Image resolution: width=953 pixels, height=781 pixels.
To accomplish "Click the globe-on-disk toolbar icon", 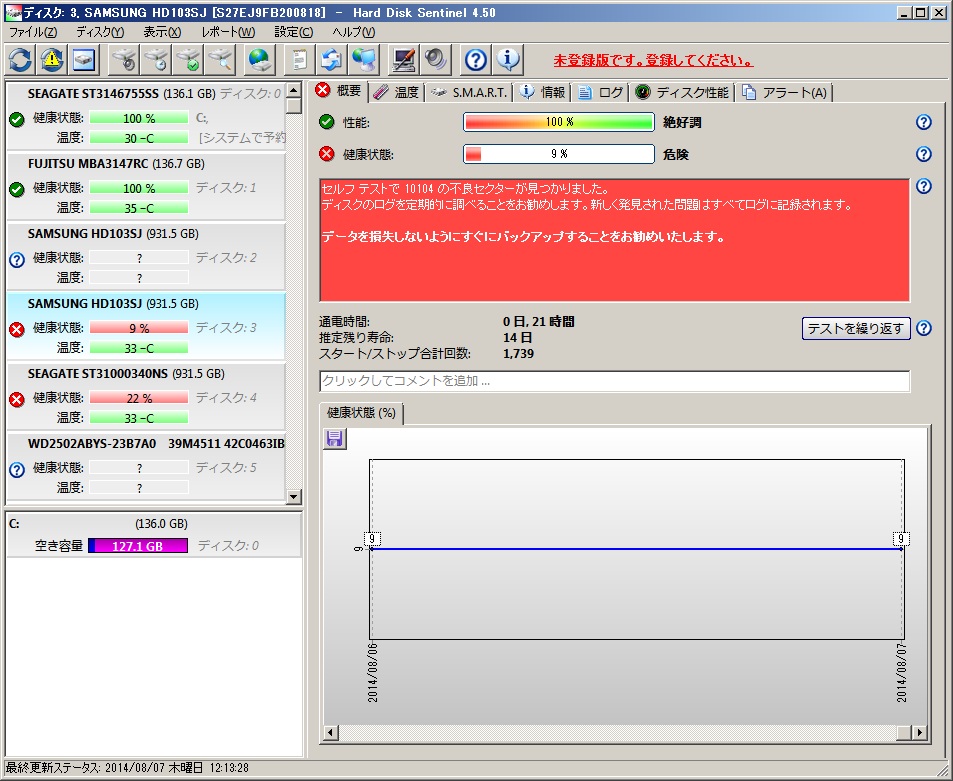I will [x=260, y=60].
